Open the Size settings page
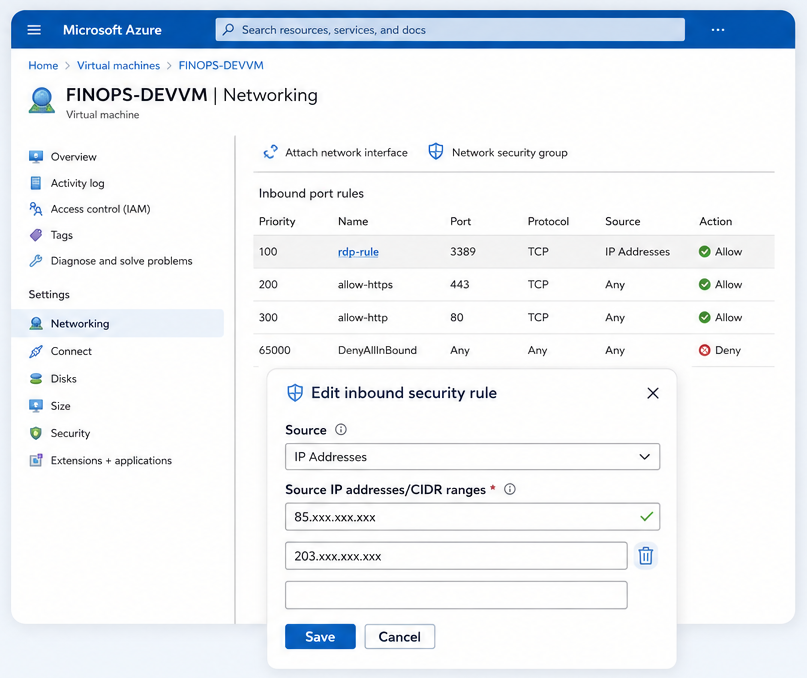 pyautogui.click(x=60, y=406)
